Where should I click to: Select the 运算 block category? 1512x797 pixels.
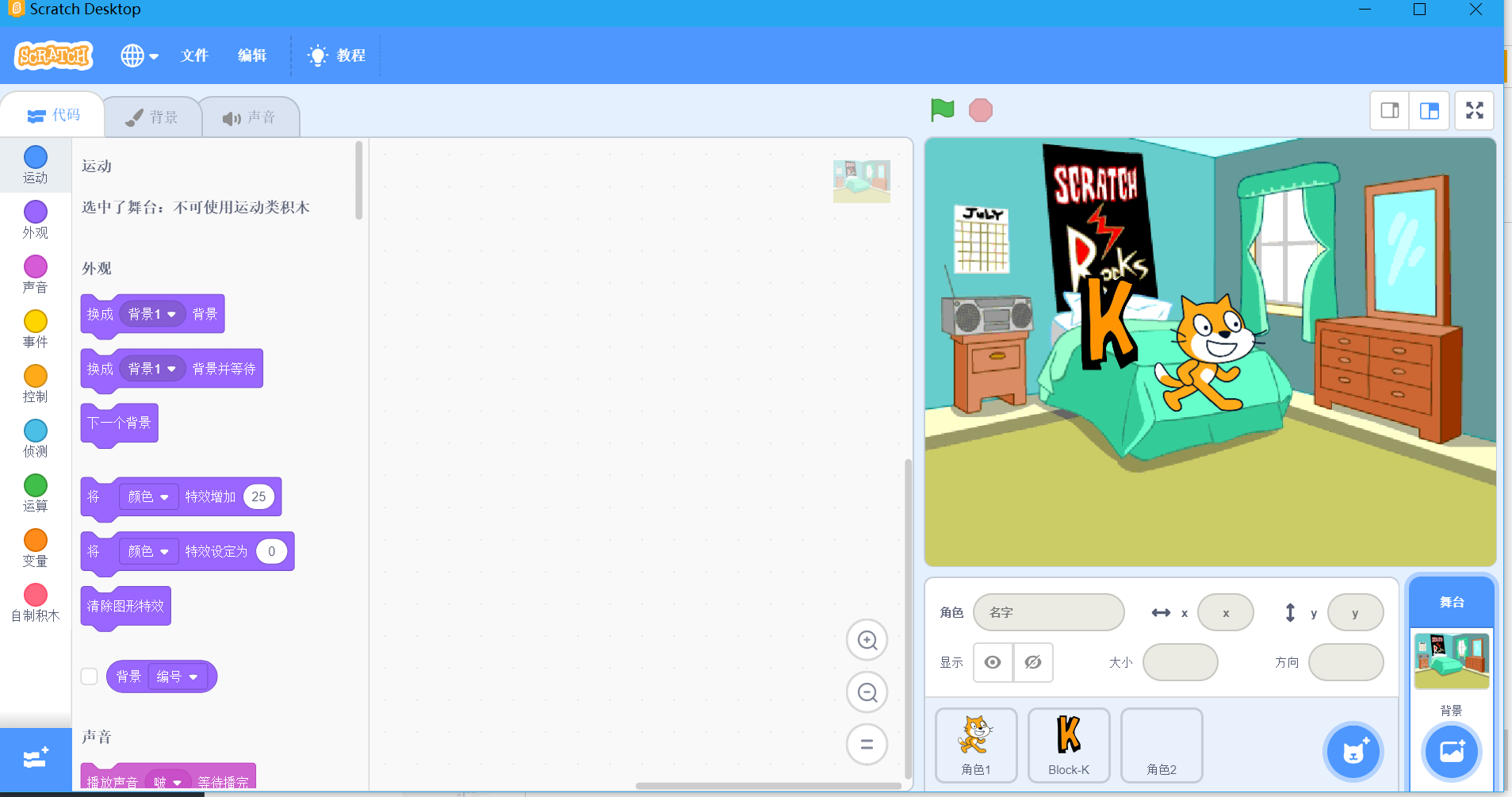pos(35,493)
